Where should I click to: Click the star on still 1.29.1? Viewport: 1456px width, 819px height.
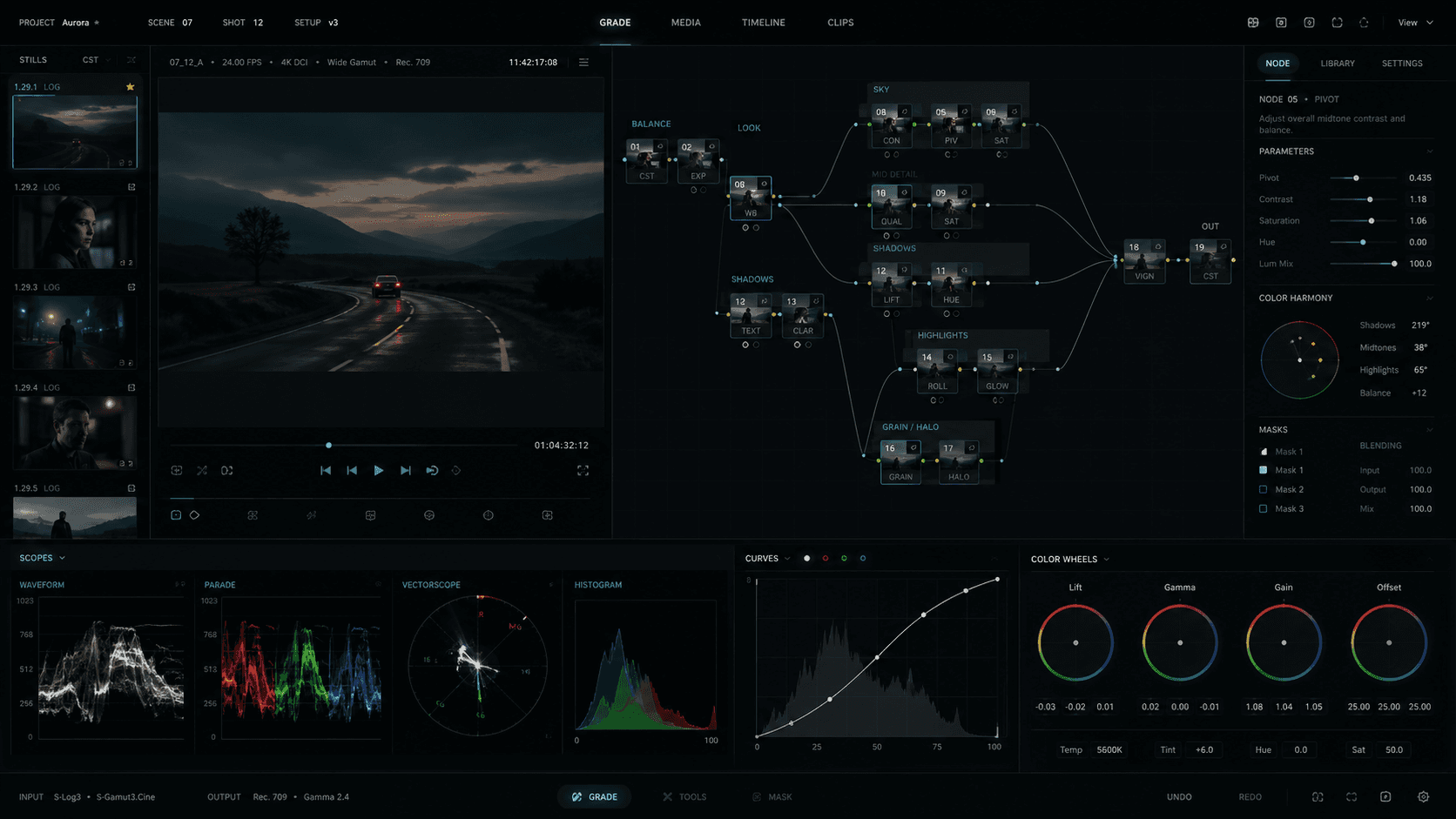coord(130,87)
